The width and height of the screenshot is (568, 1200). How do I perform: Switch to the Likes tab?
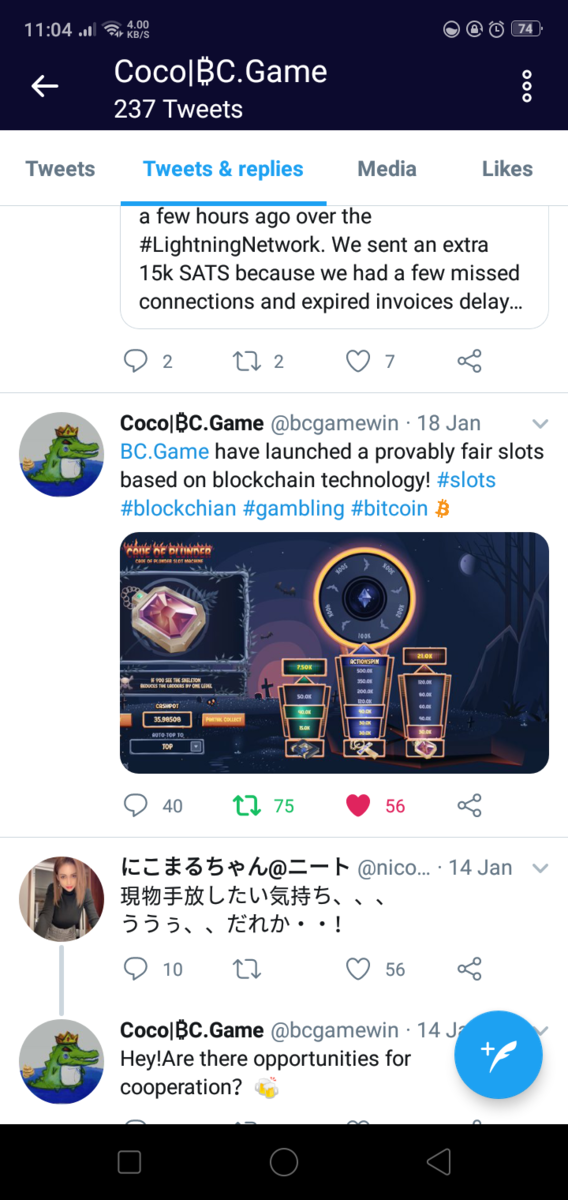tap(507, 169)
